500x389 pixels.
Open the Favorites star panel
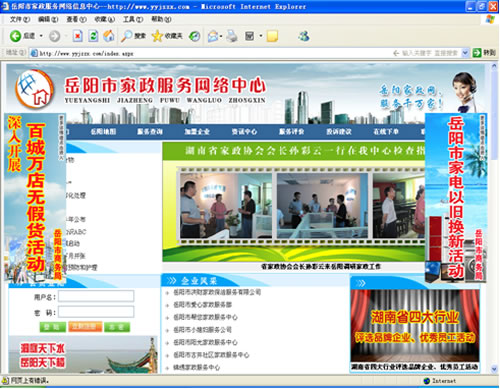157,36
